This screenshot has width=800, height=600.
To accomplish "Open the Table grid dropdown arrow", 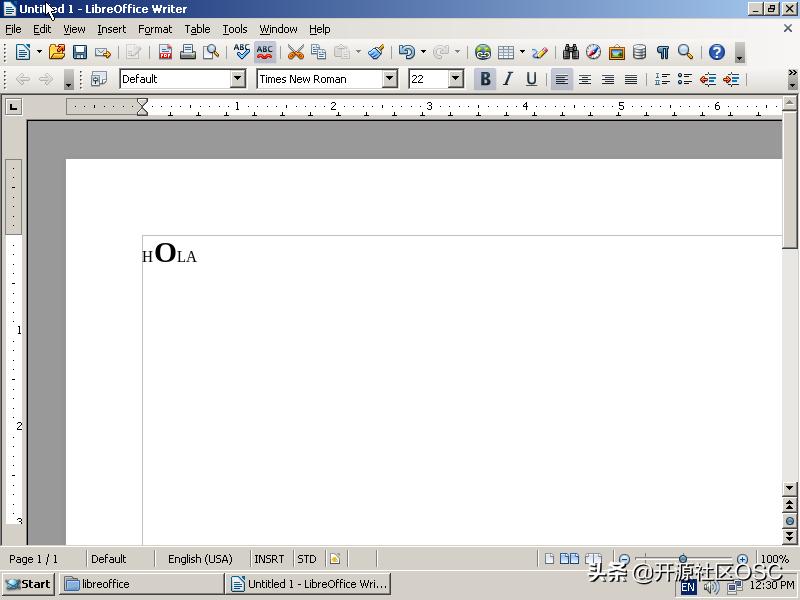I will pyautogui.click(x=522, y=52).
